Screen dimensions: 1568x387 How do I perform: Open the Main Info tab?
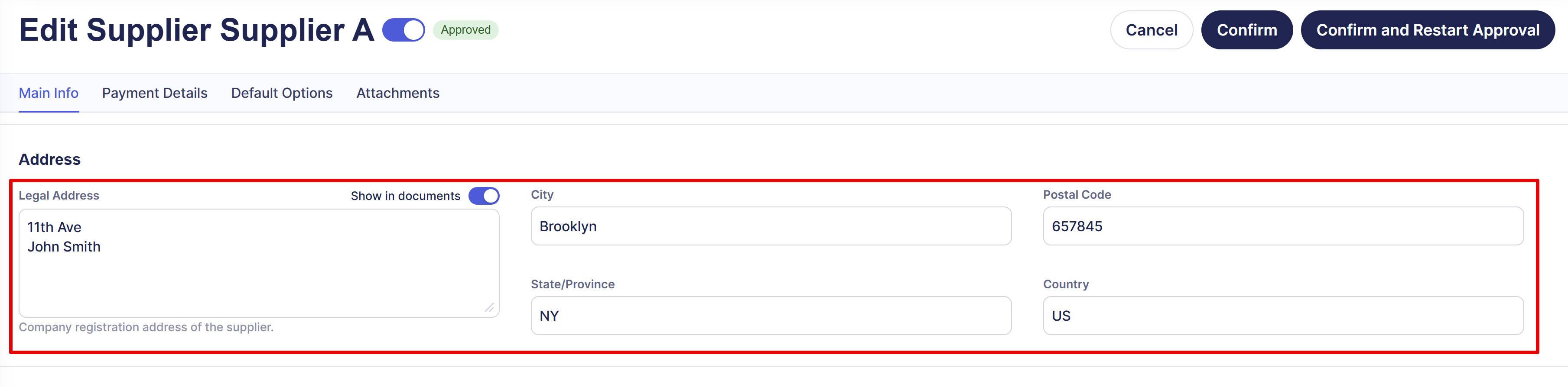pyautogui.click(x=49, y=93)
